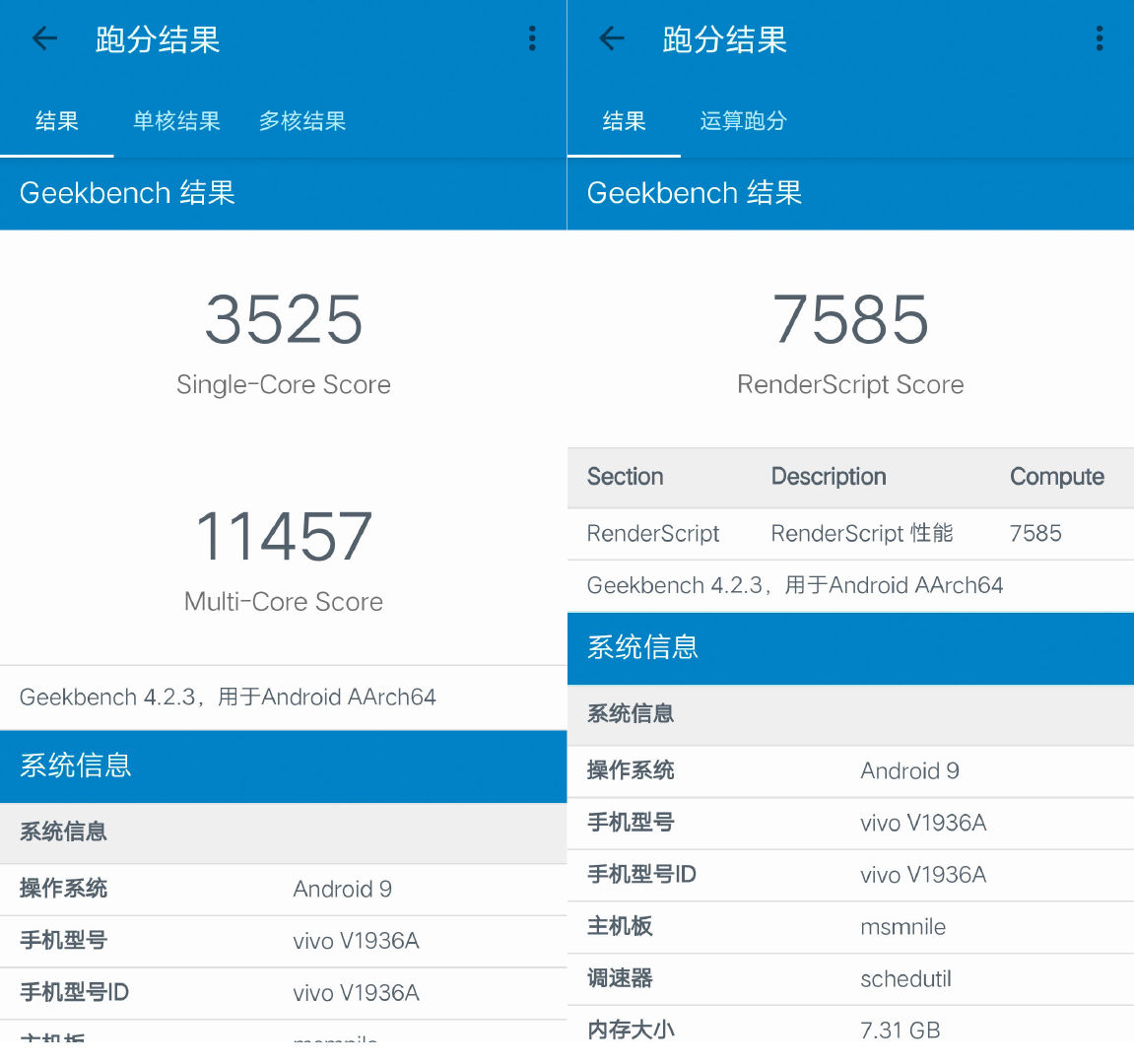The image size is (1134, 1064).
Task: Select the RenderScript row in the results table
Action: (x=652, y=533)
